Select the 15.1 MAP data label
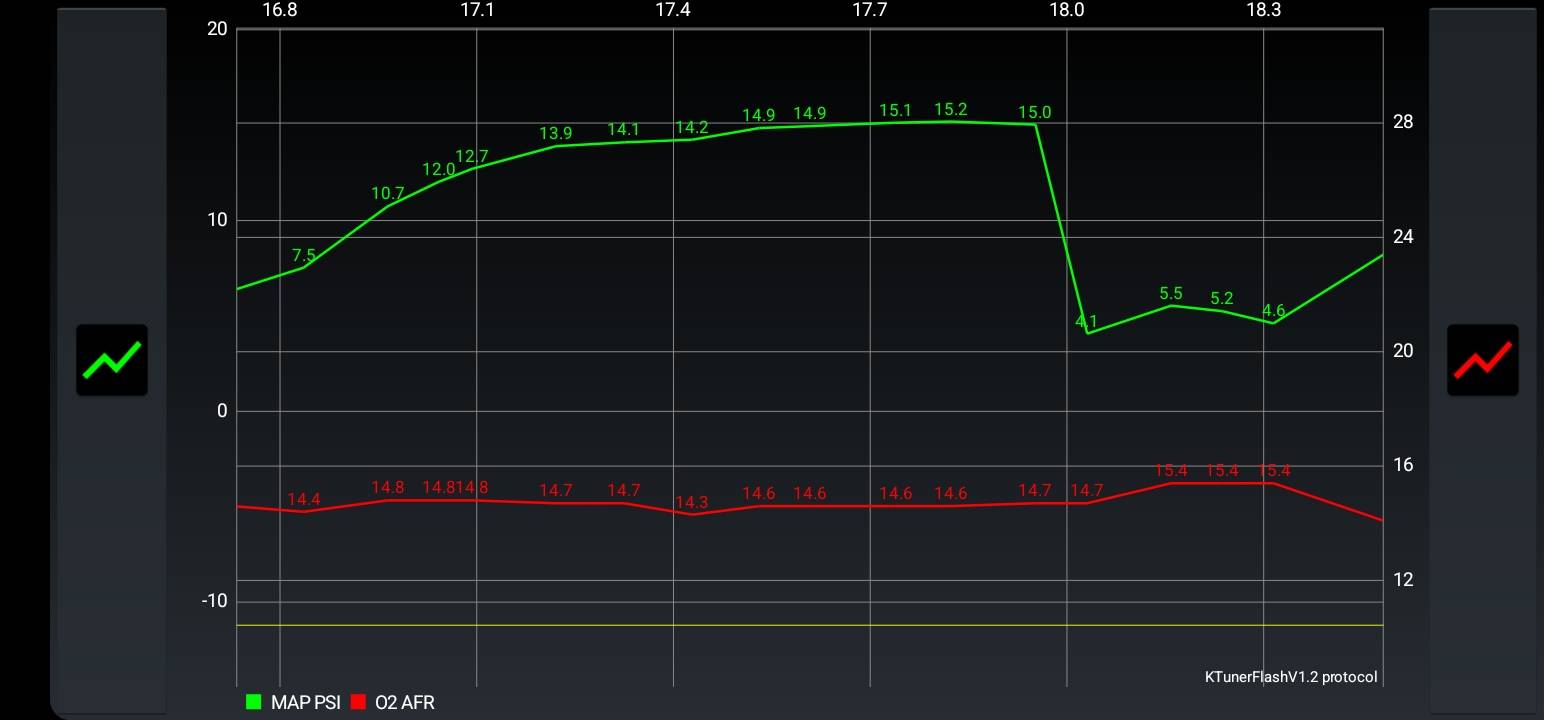 tap(896, 110)
